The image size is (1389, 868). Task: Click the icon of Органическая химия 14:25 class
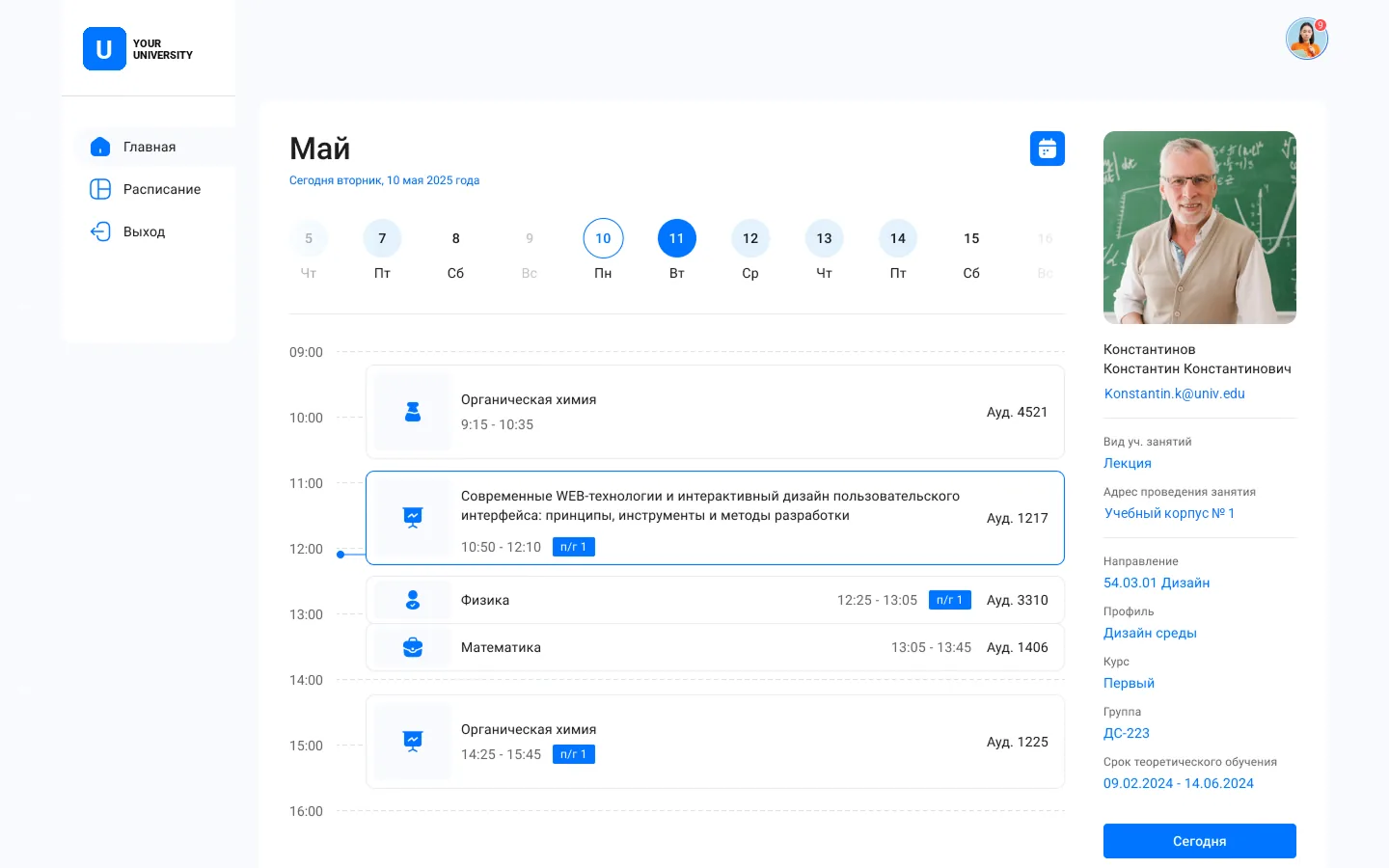[413, 742]
